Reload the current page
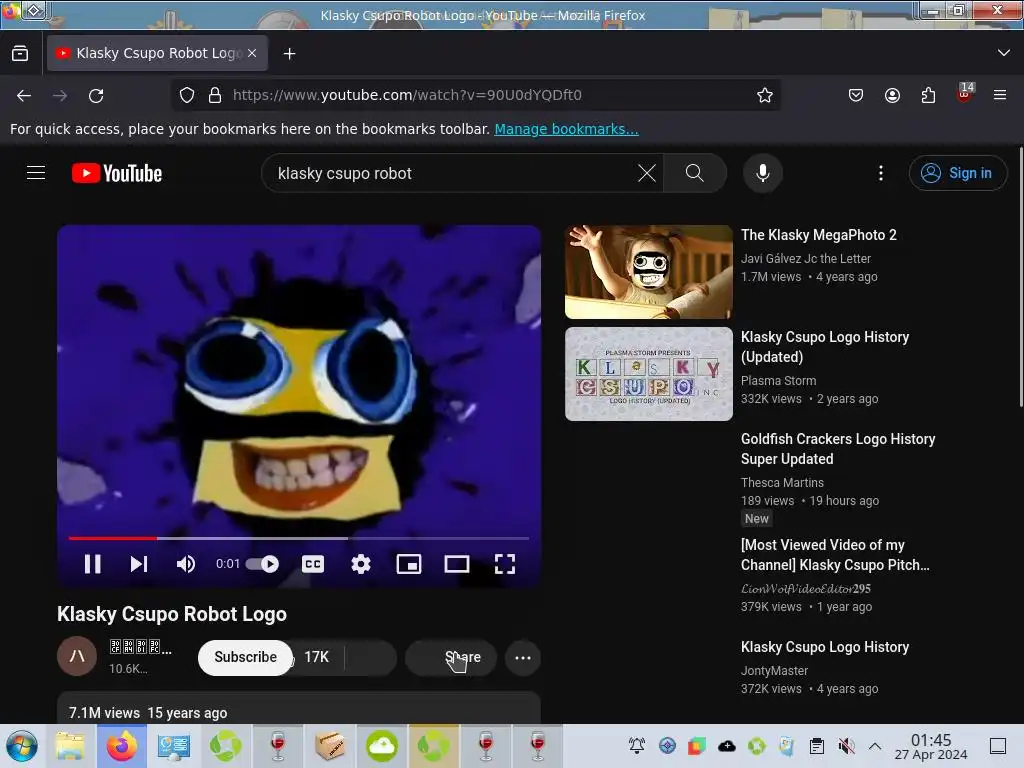 pyautogui.click(x=96, y=95)
